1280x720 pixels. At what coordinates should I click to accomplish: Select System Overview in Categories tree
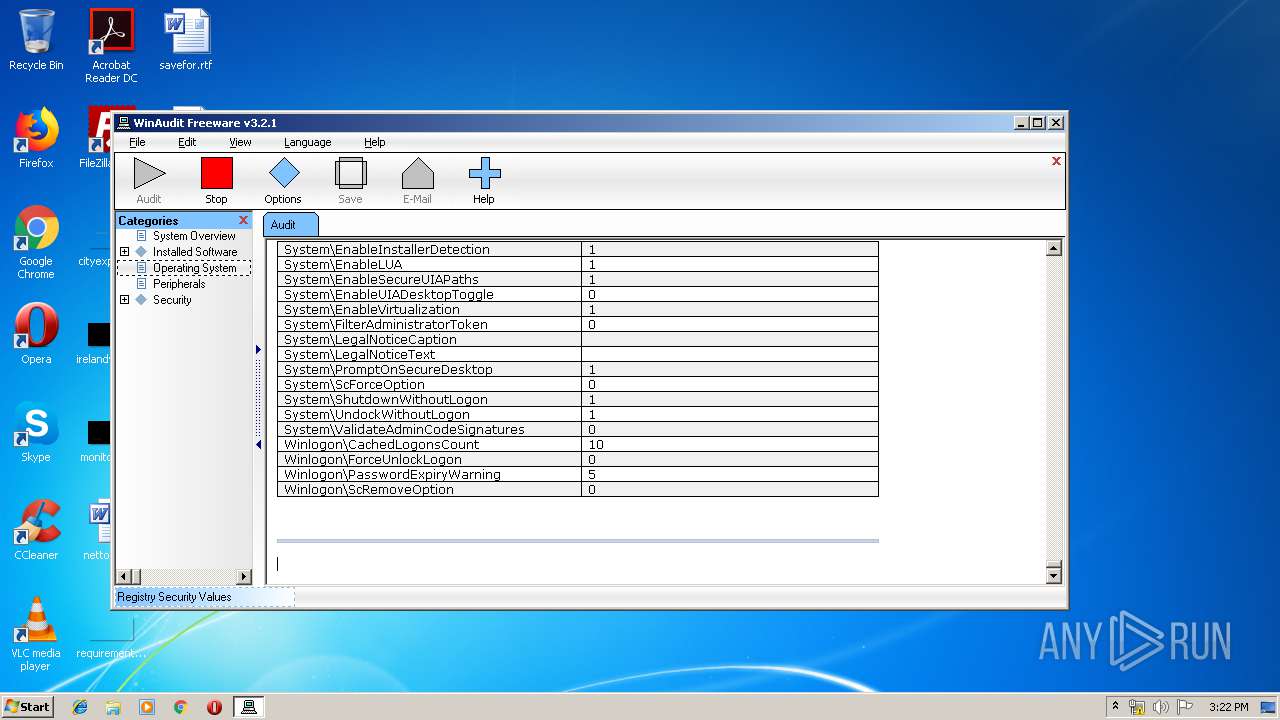coord(194,236)
